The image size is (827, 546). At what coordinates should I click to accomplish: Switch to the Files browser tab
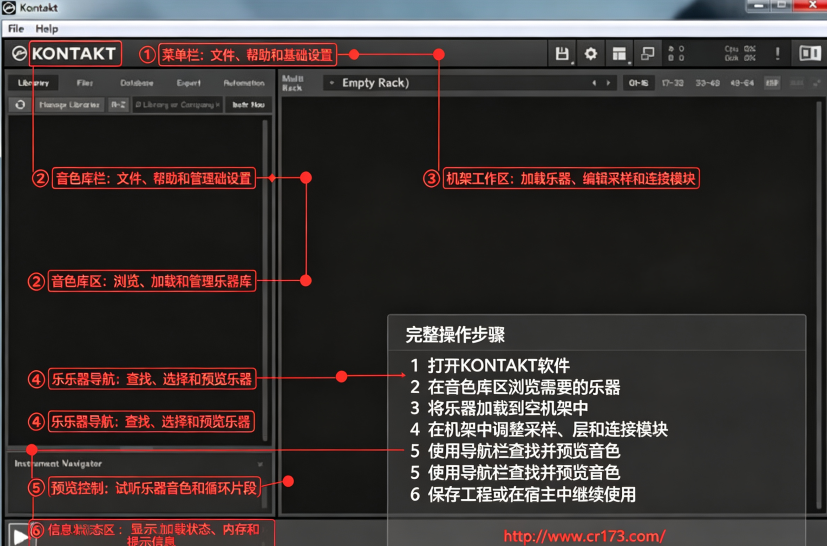coord(84,83)
